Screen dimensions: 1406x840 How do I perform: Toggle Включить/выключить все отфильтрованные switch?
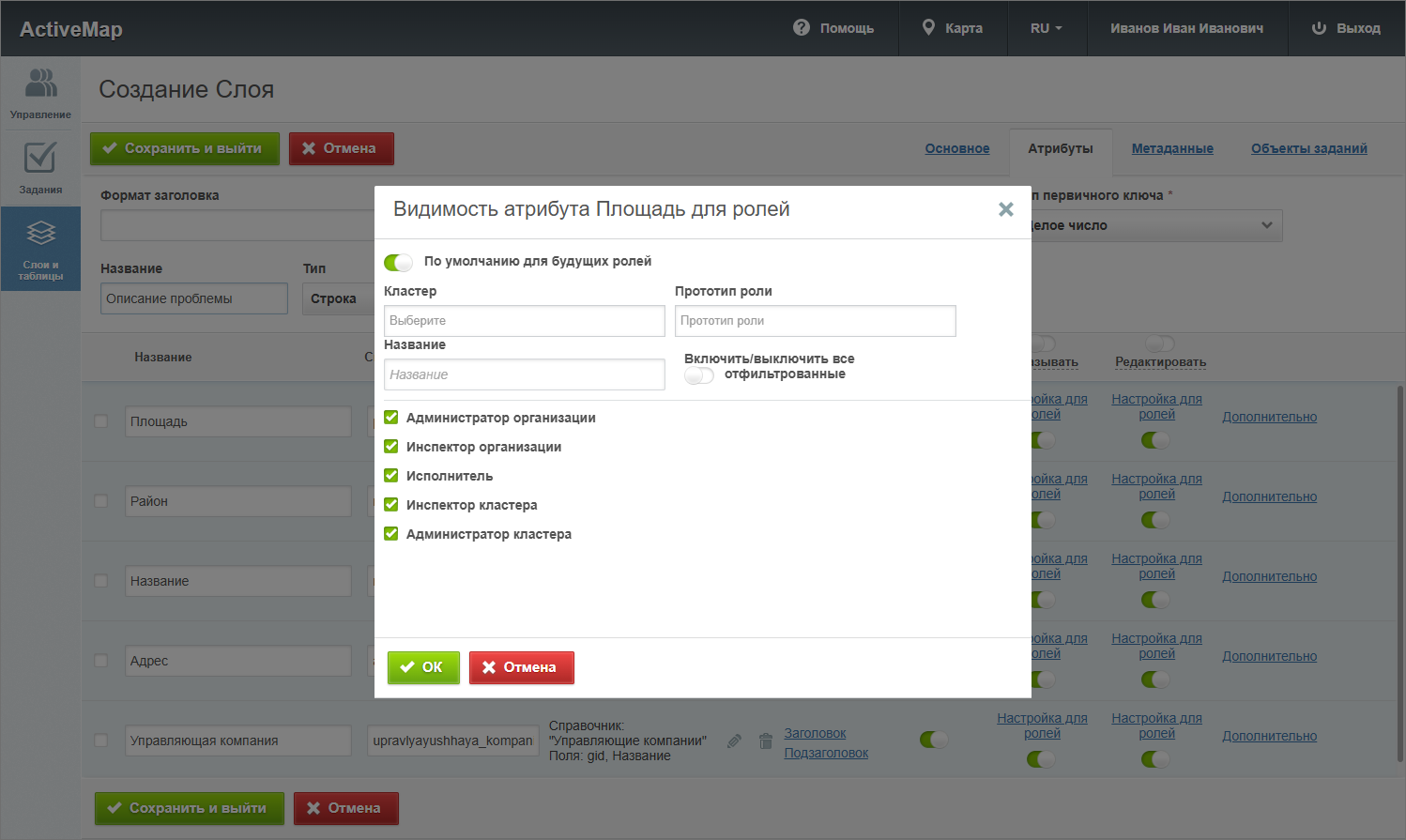click(x=699, y=375)
